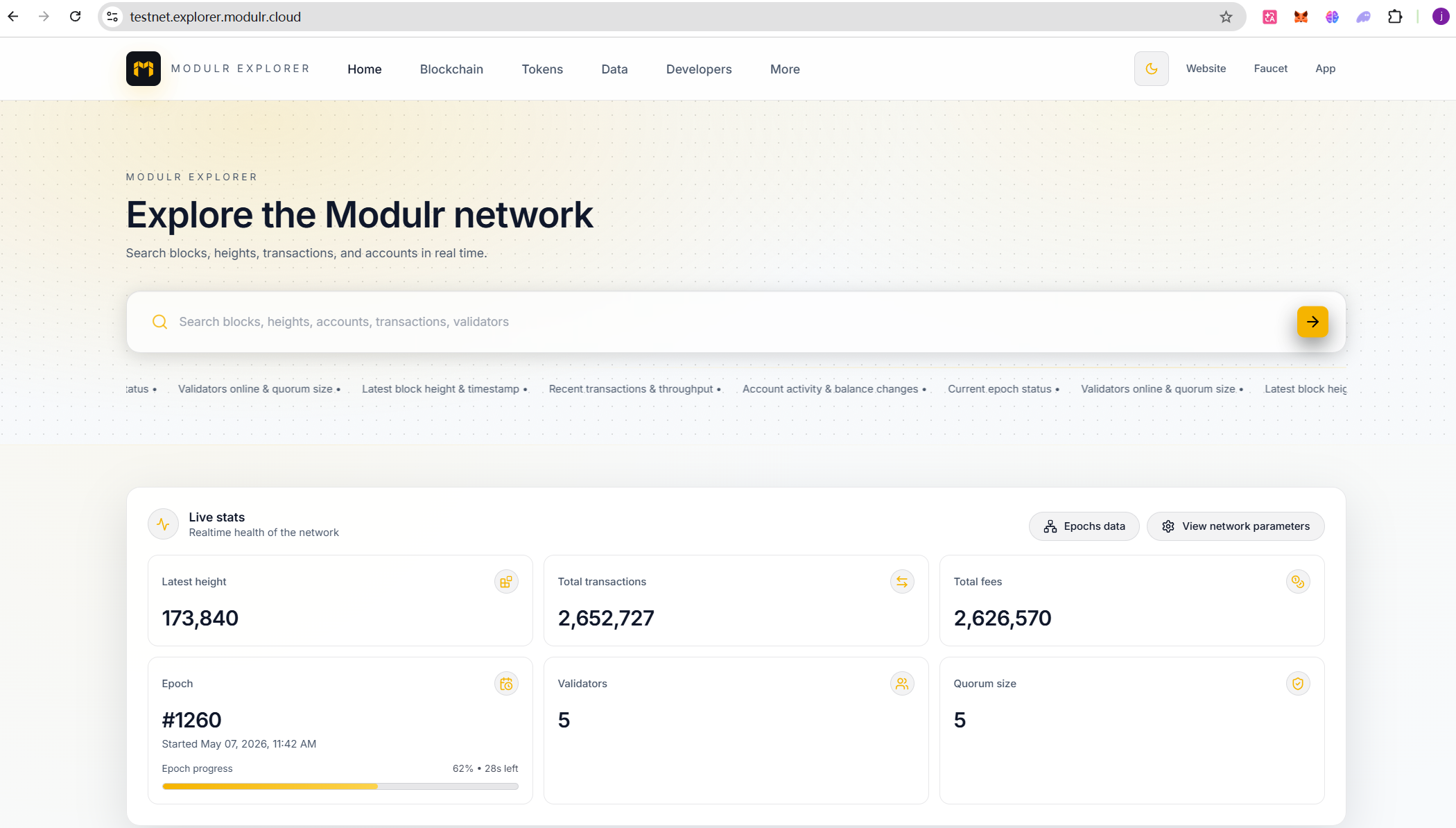The width and height of the screenshot is (1456, 828).
Task: Click 'Started May 07, 2026, 11:42 AM' text
Action: click(x=239, y=744)
